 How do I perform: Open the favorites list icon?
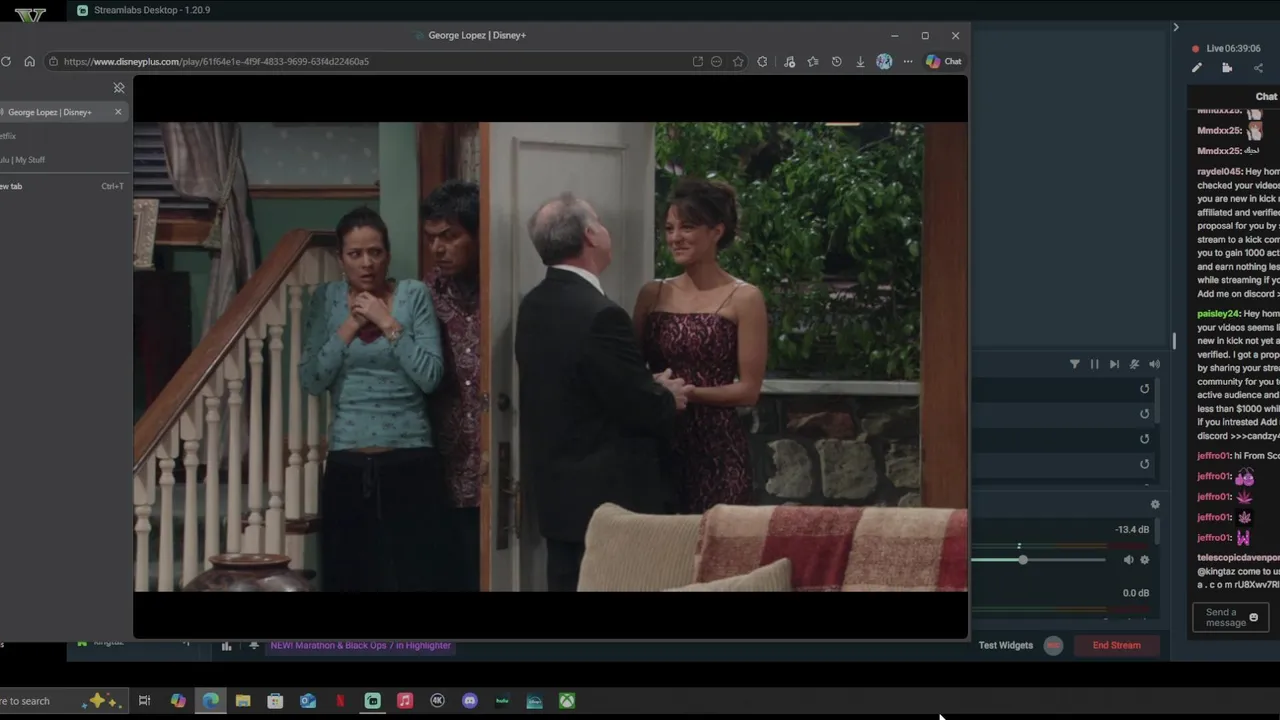pyautogui.click(x=813, y=61)
